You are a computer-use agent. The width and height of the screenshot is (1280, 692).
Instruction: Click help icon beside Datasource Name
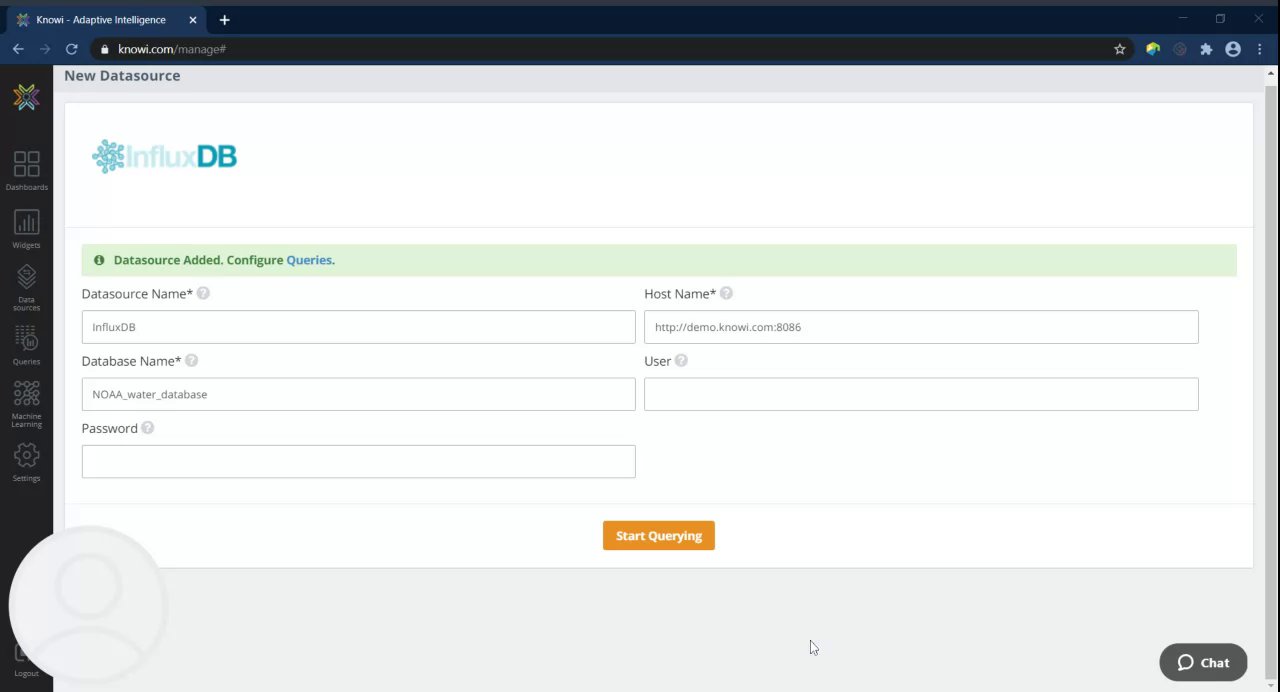click(203, 293)
